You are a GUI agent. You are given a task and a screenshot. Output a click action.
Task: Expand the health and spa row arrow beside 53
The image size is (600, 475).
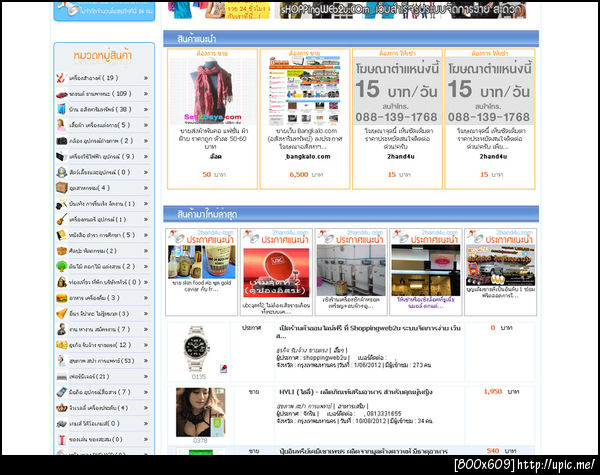(x=146, y=361)
